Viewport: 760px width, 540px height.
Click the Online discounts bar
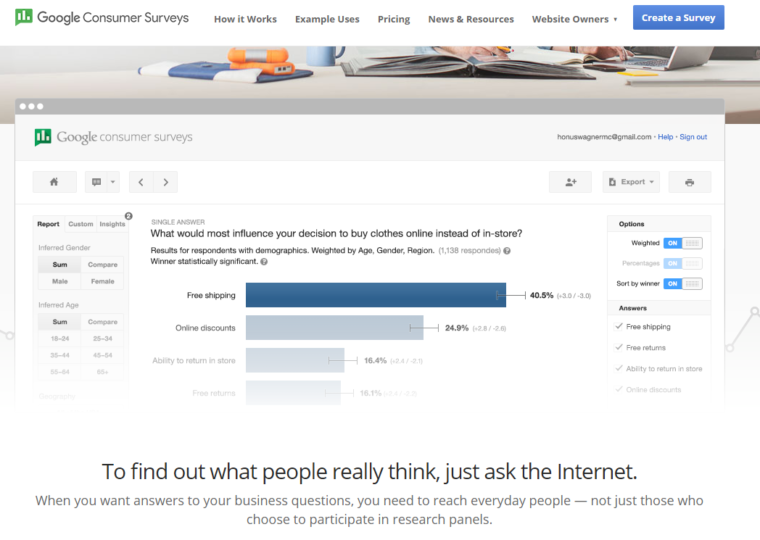[334, 328]
